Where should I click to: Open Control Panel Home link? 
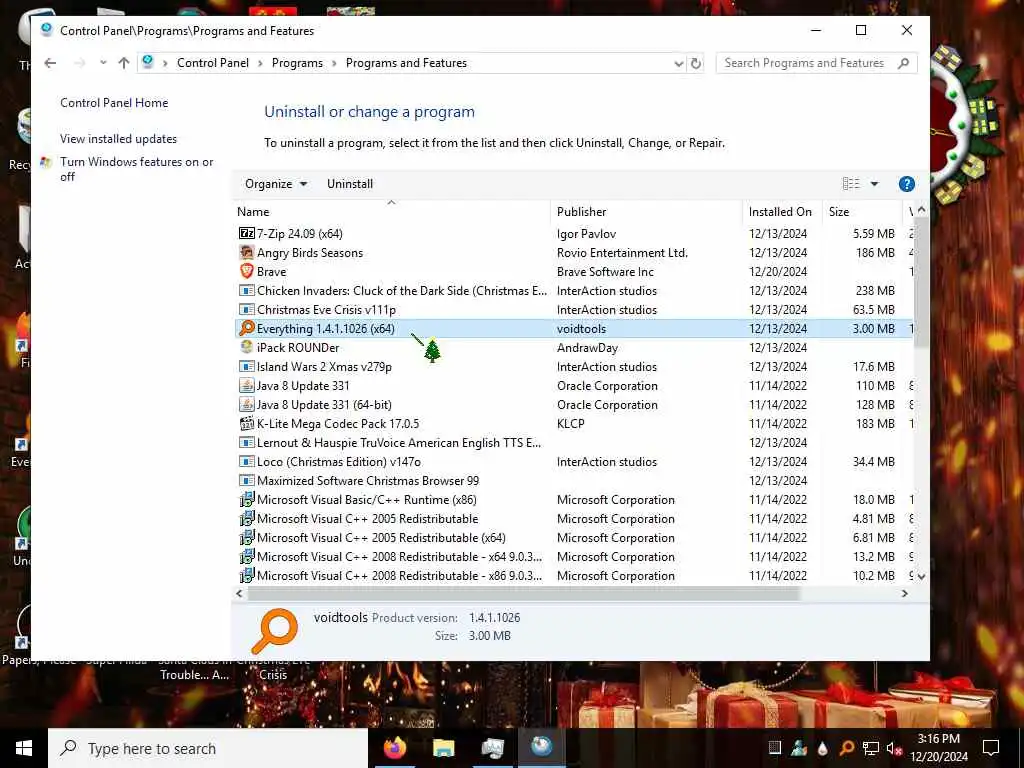(x=114, y=103)
